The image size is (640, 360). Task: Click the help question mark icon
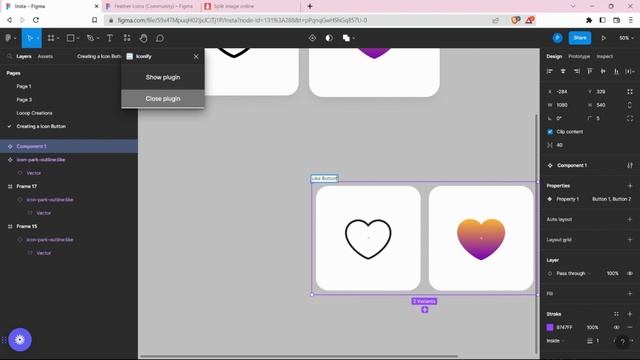pyautogui.click(x=622, y=342)
